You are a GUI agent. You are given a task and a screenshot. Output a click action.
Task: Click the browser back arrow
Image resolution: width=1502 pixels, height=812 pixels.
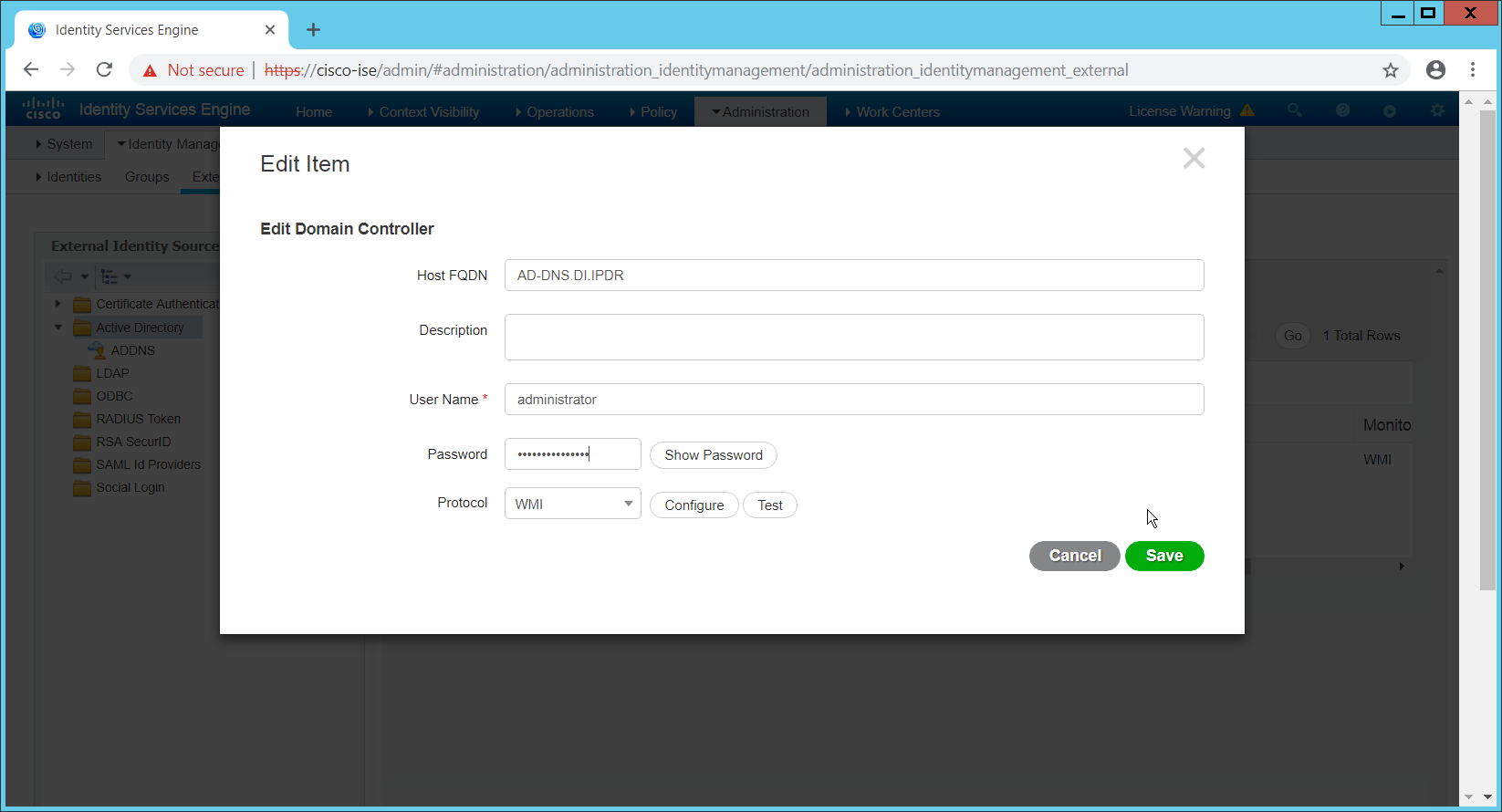(x=31, y=70)
